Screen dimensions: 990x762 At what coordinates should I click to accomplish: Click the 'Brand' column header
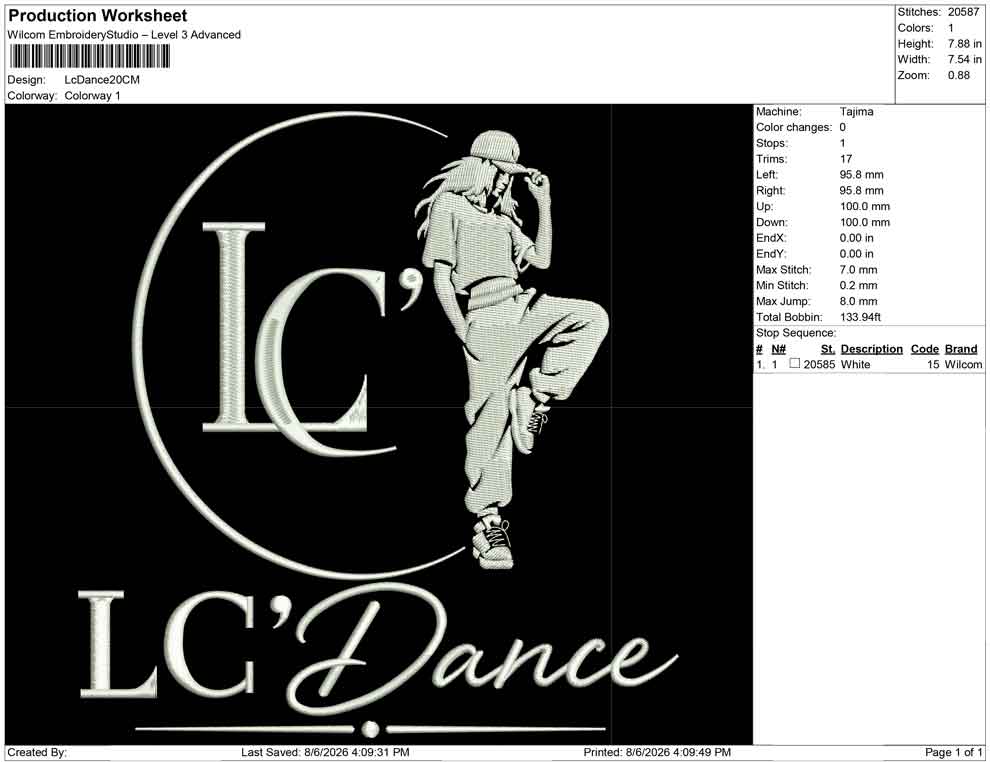pos(961,349)
